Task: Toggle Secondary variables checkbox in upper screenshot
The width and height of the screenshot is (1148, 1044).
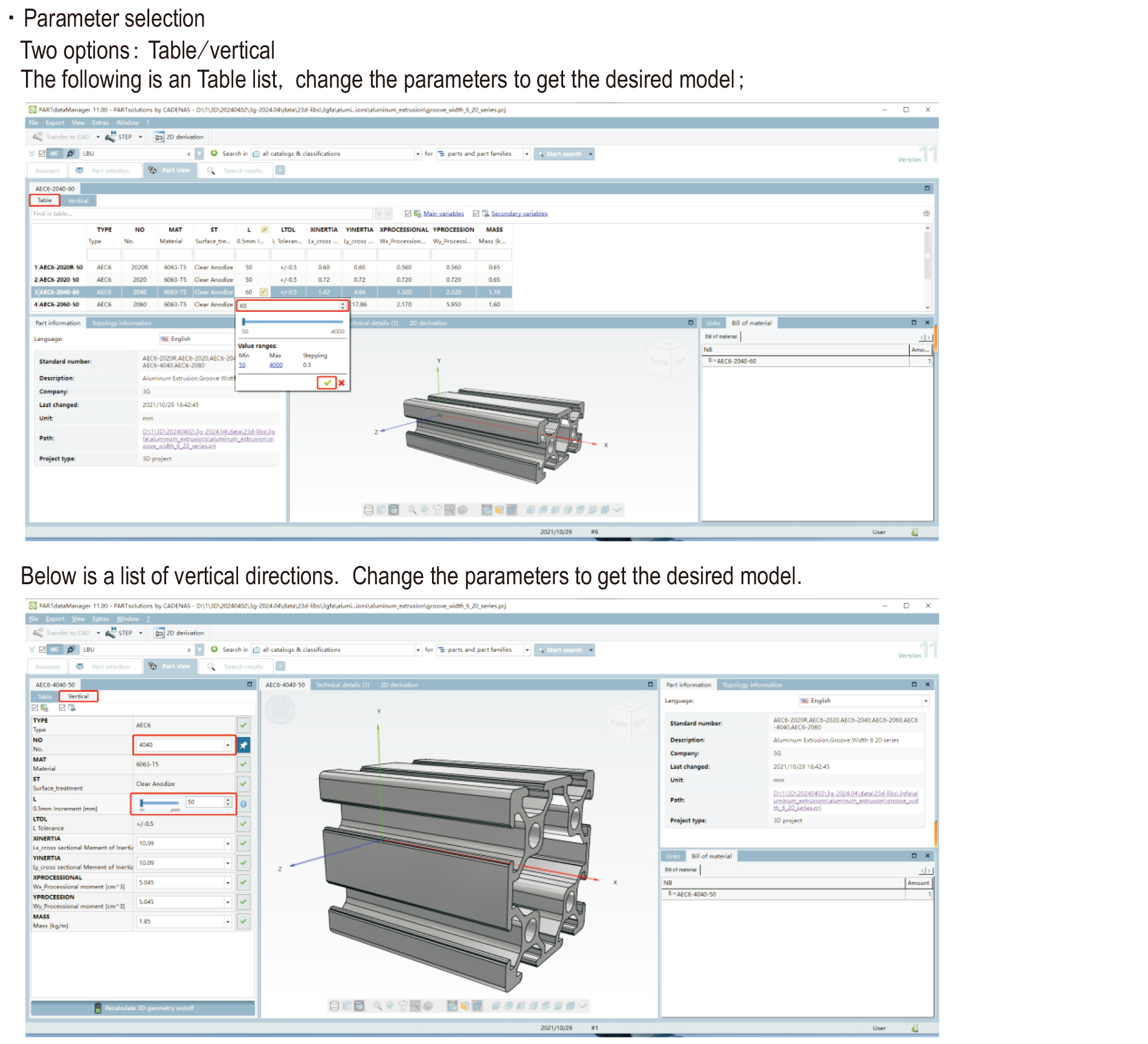Action: click(x=476, y=213)
